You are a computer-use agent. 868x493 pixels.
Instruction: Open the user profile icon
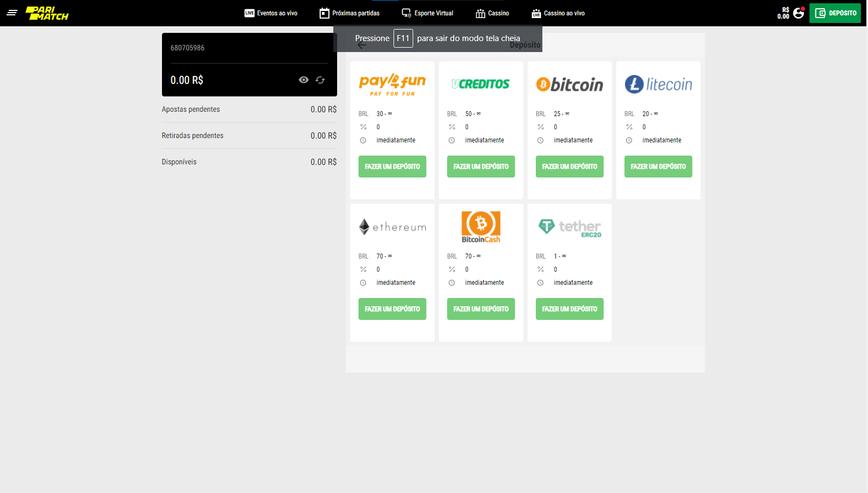798,13
